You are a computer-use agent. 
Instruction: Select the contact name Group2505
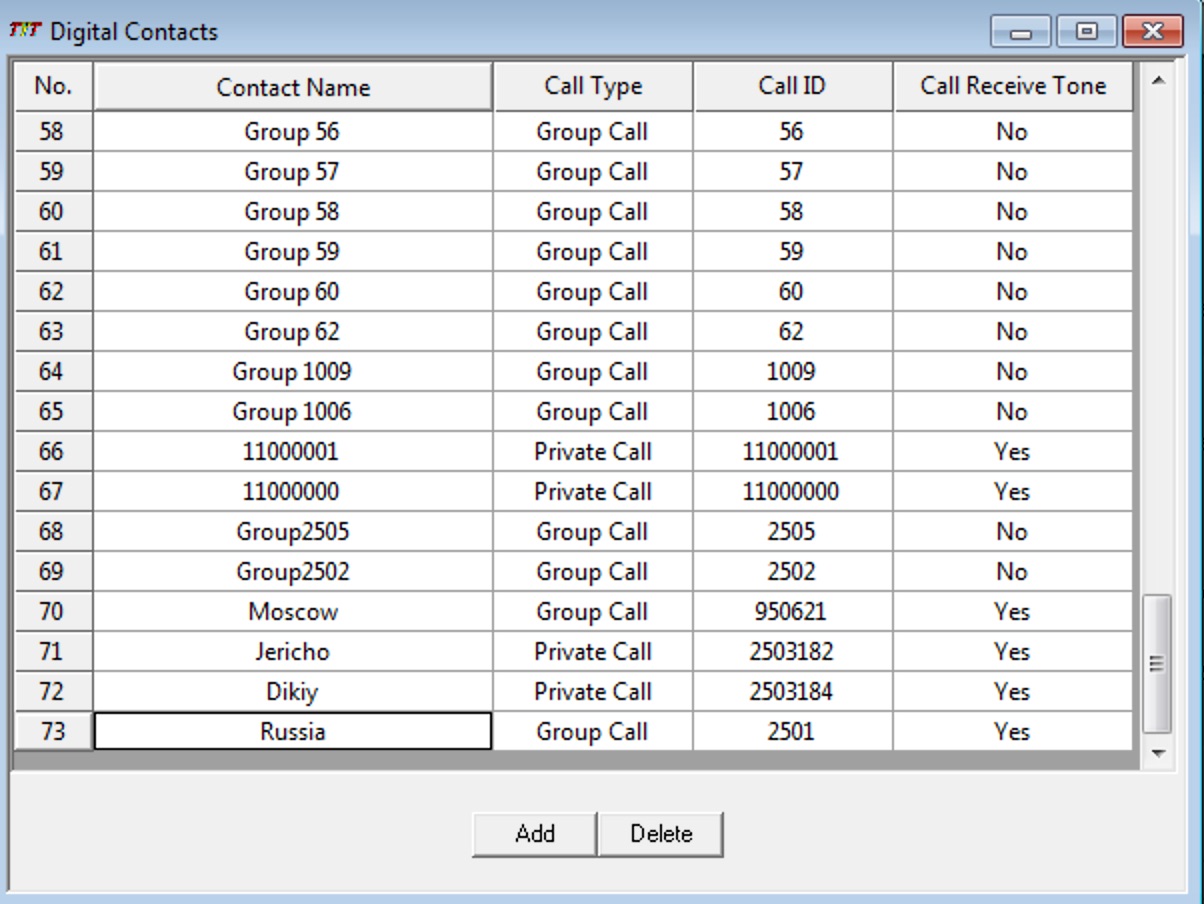[x=293, y=531]
